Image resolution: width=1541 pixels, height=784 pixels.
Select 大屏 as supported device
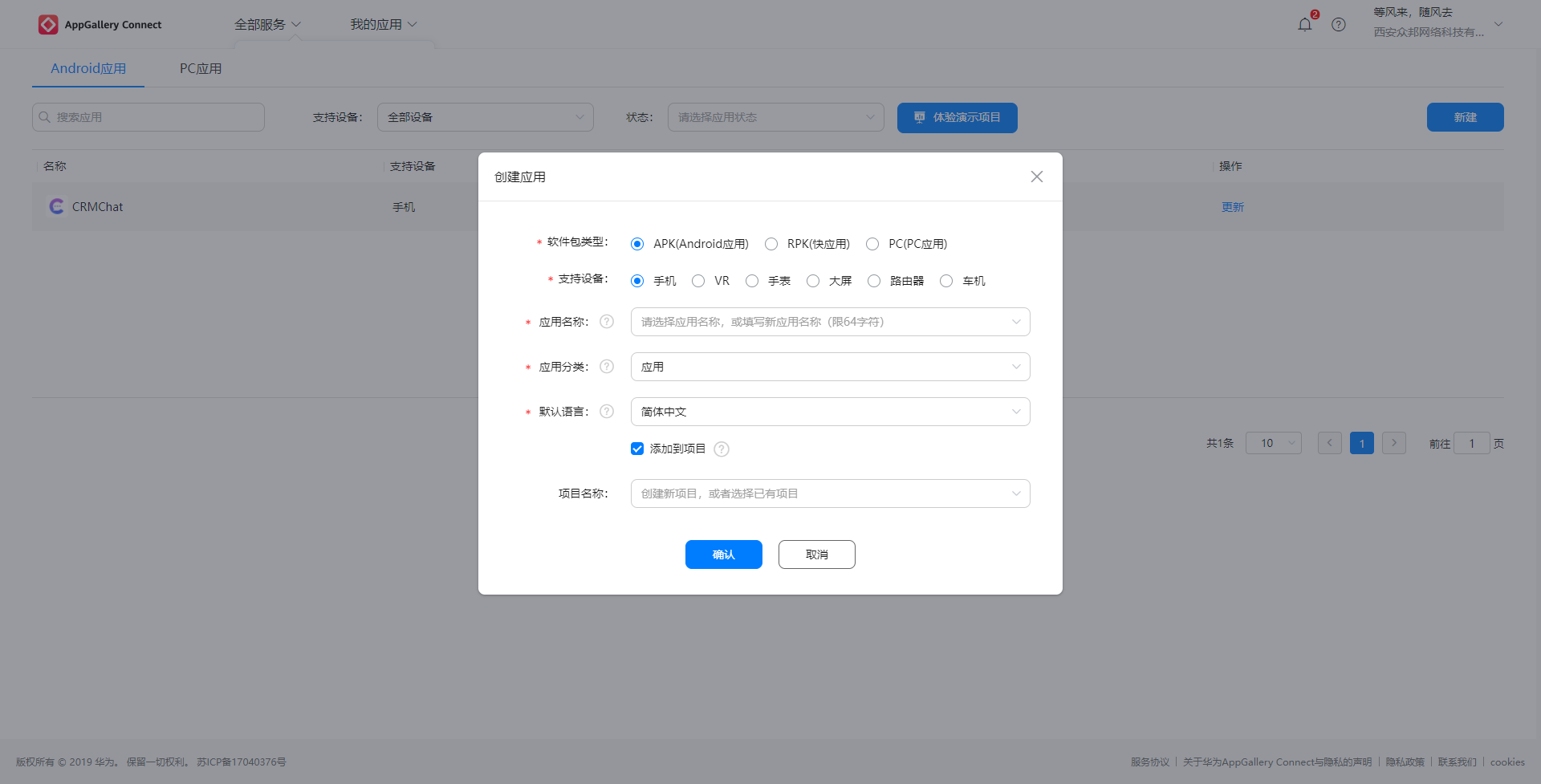813,281
